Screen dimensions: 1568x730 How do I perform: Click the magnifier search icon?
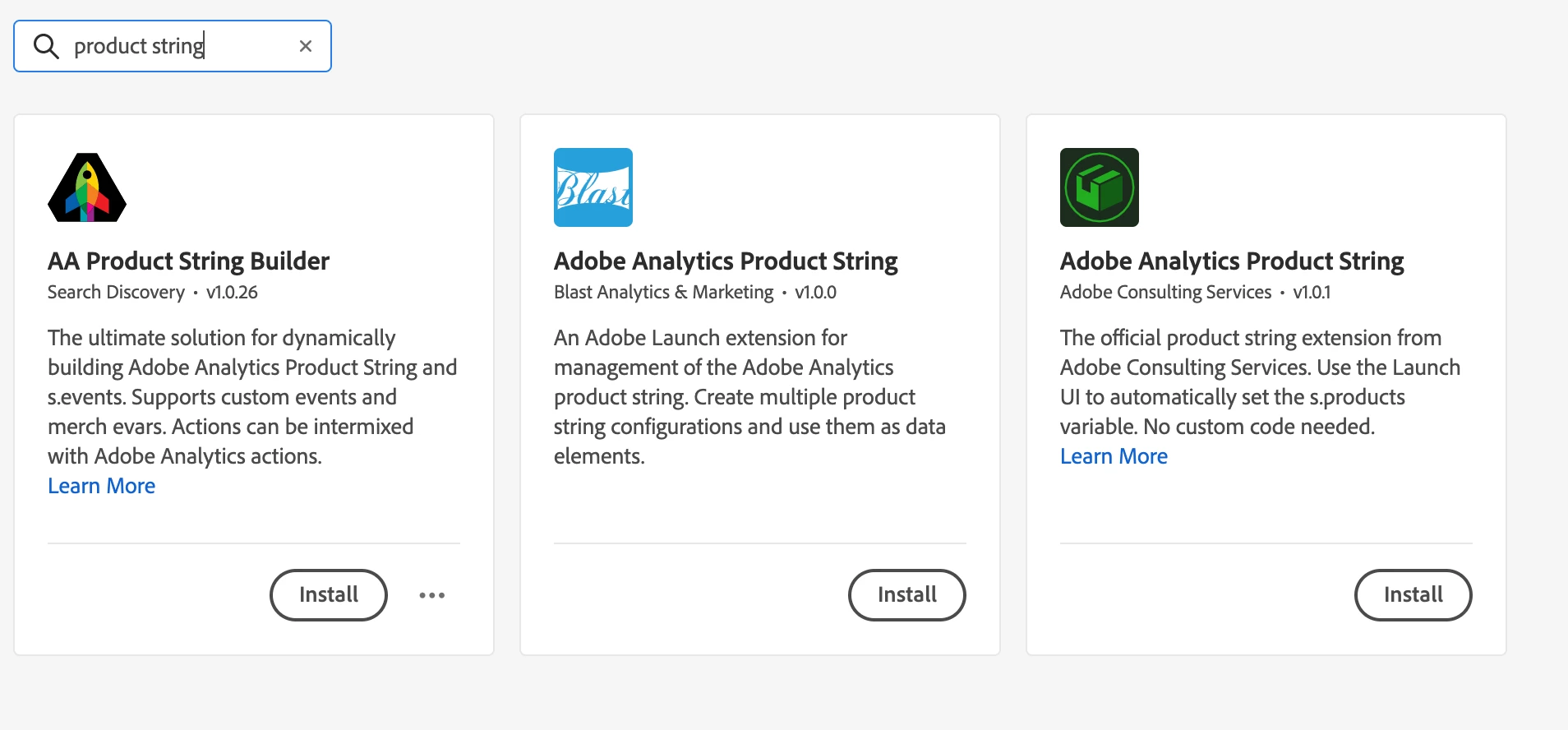coord(46,46)
